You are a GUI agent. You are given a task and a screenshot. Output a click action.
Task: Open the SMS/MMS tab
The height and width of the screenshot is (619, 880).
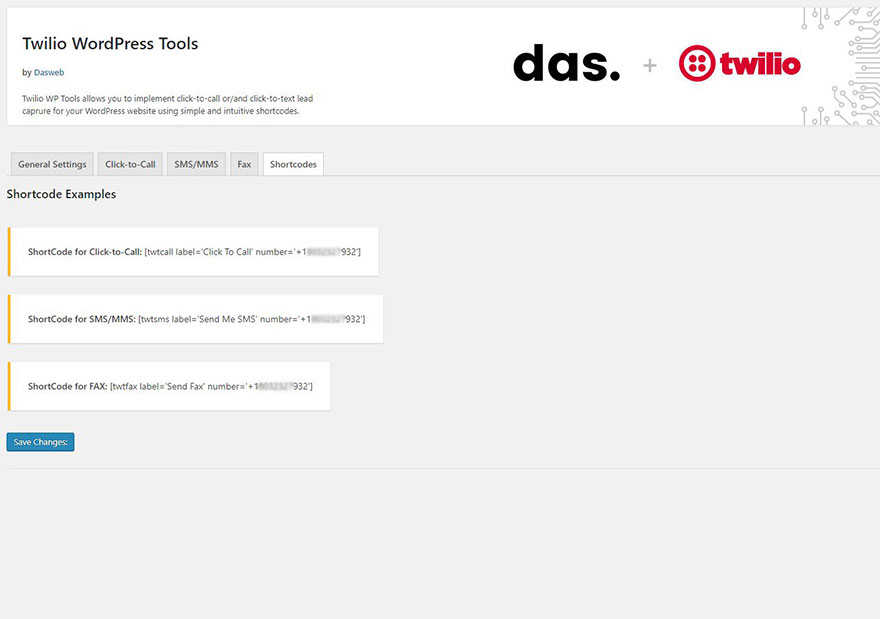point(196,164)
